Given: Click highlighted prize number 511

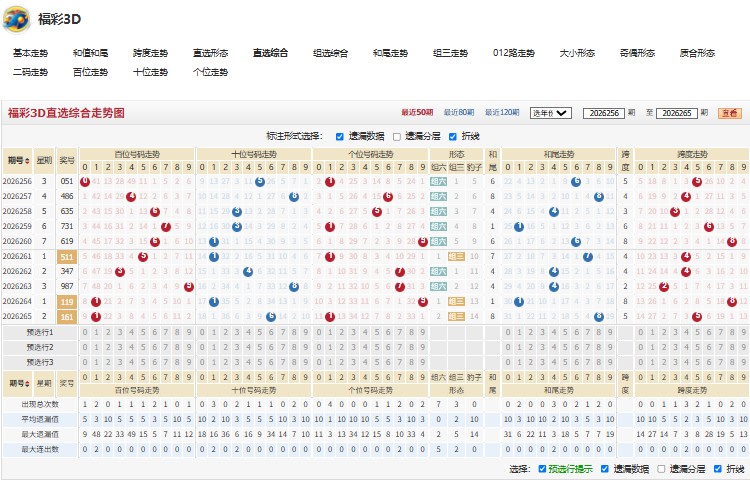Looking at the screenshot, I should 67,257.
